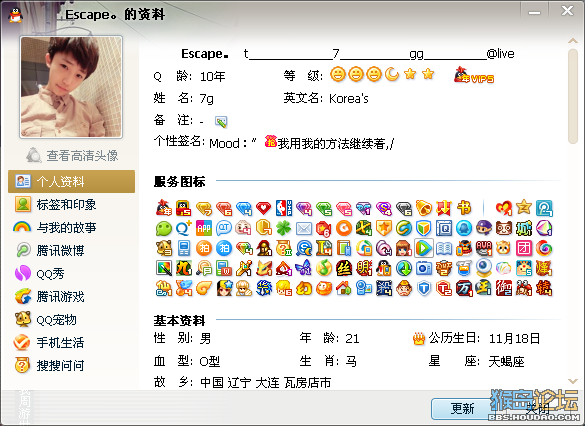Viewport: 585px width, 426px height.
Task: Open the 搜搜问问 sidebar tab
Action: click(72, 366)
